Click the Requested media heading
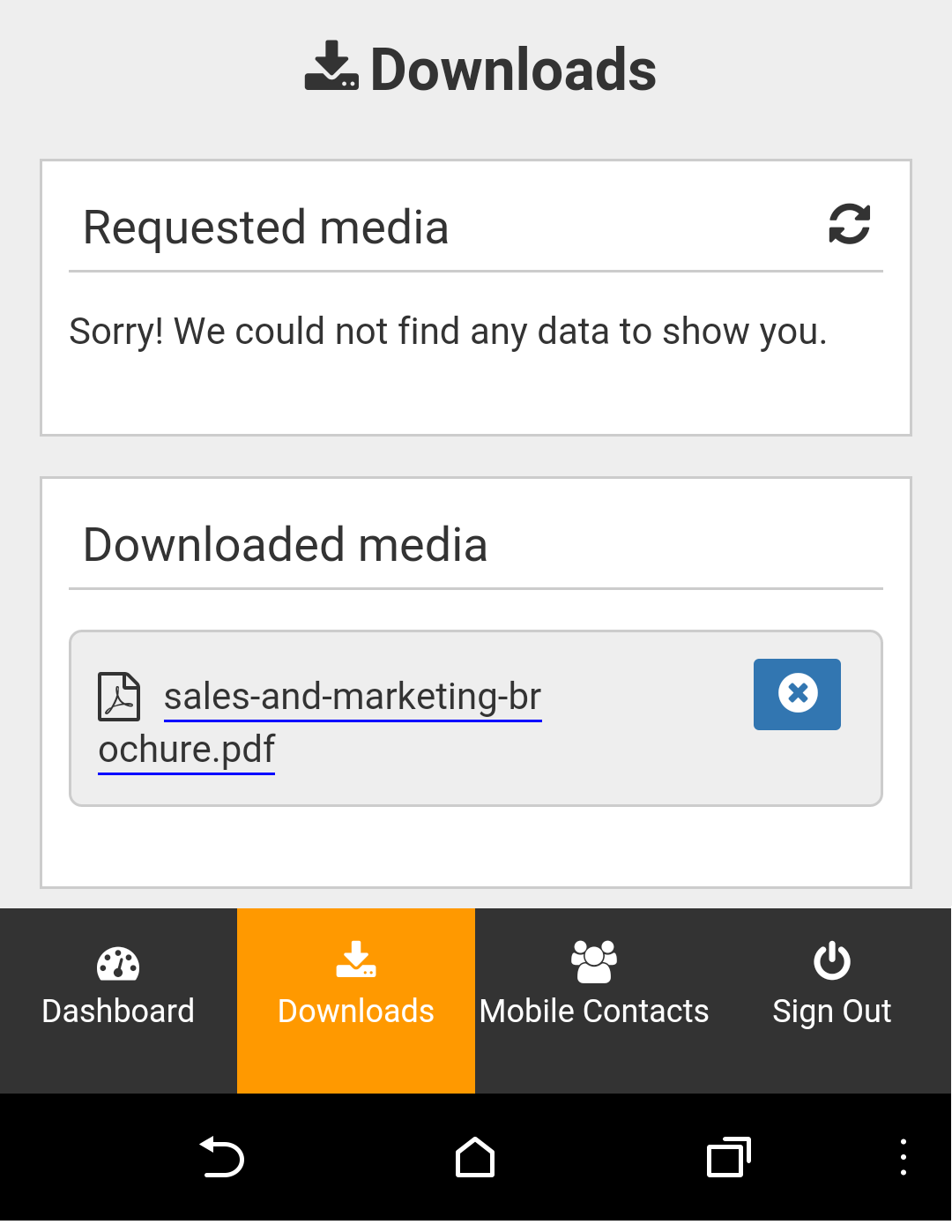Viewport: 952px width, 1232px height. click(265, 228)
